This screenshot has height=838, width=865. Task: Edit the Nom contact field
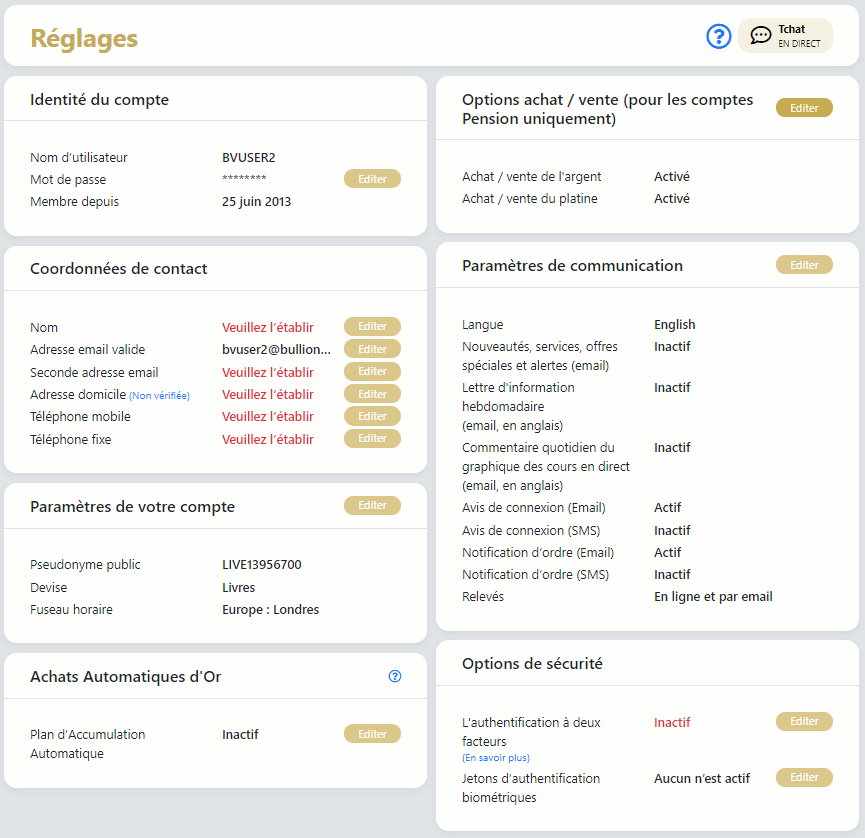point(372,327)
